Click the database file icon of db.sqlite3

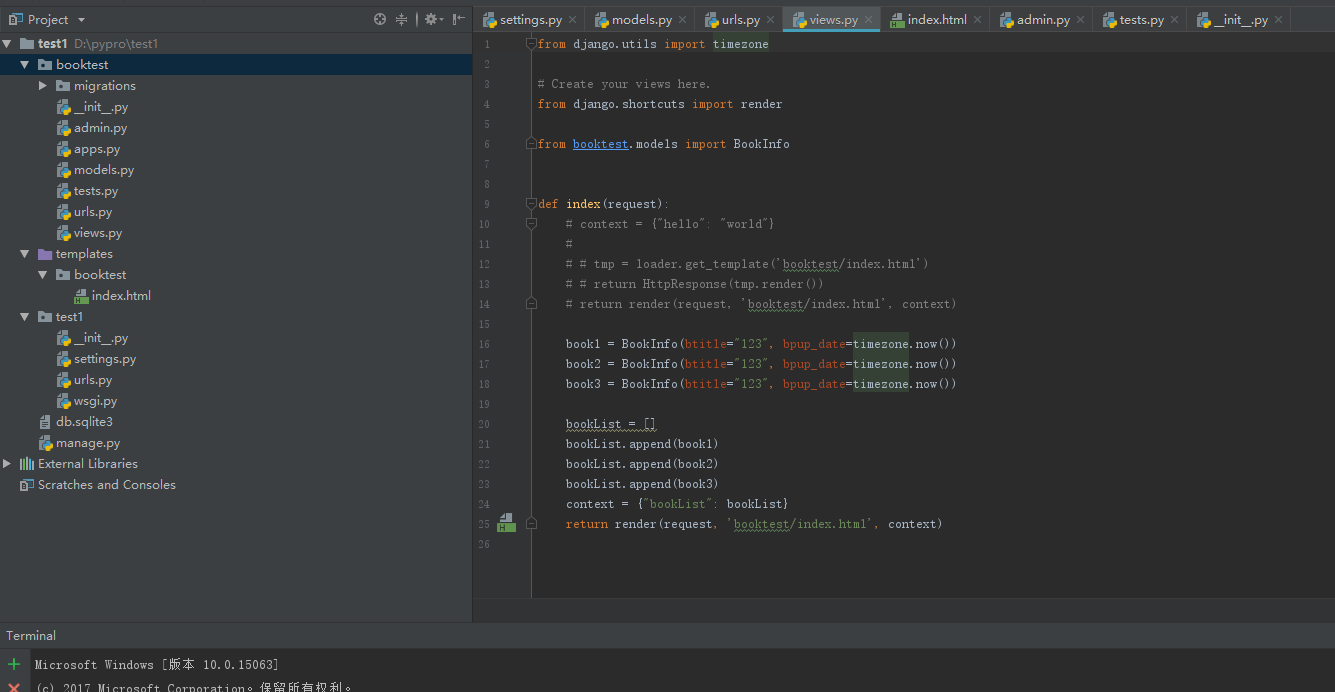45,422
